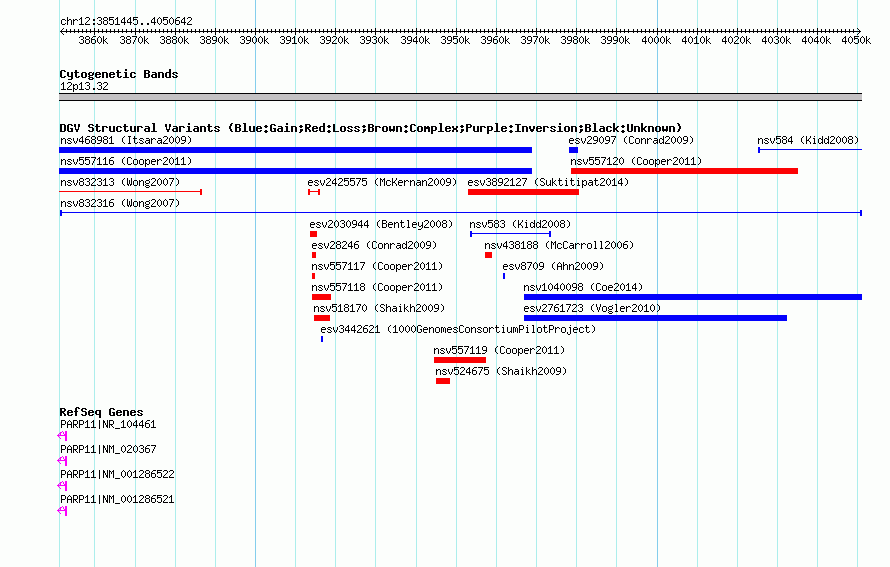Click the esv8709 (Ahn2009) label
The width and height of the screenshot is (890, 567).
(553, 266)
